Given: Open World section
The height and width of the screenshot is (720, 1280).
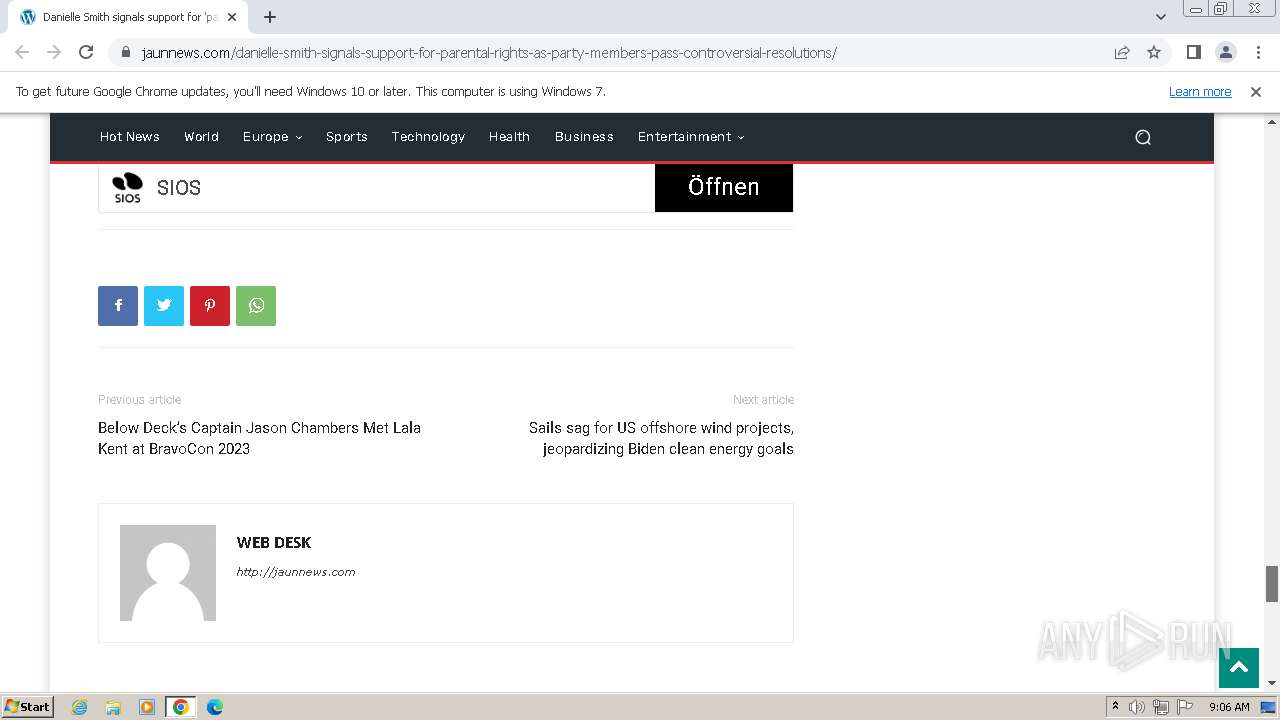Looking at the screenshot, I should 201,137.
